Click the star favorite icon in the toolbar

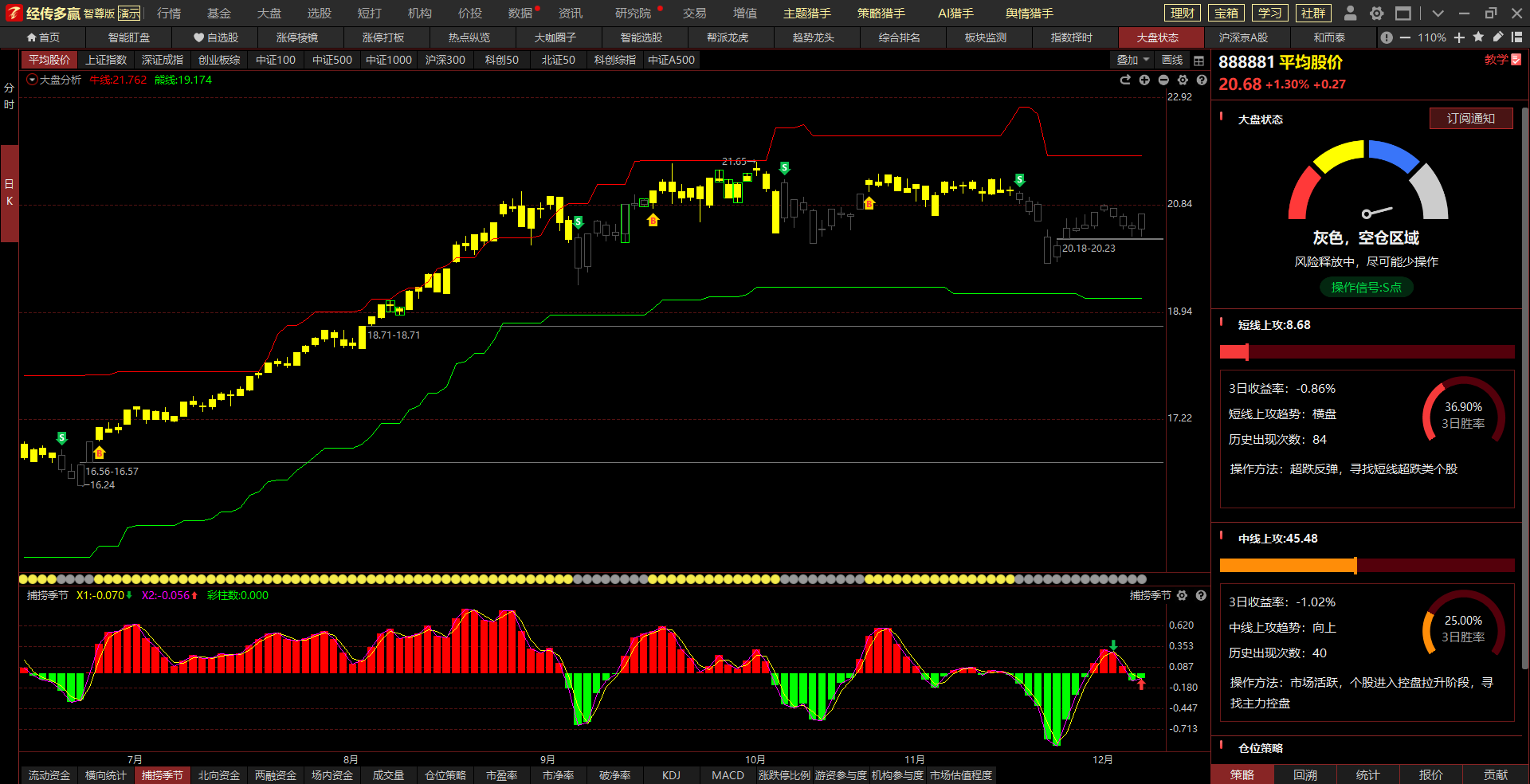1478,37
